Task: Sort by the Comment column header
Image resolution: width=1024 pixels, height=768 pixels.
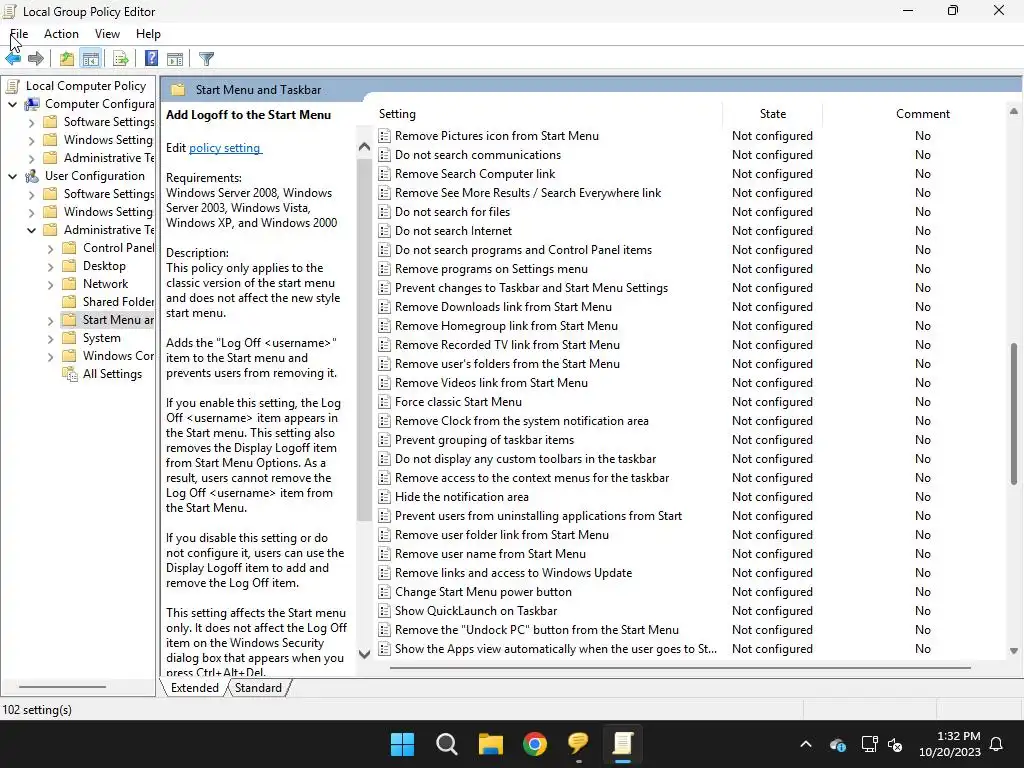Action: click(922, 114)
